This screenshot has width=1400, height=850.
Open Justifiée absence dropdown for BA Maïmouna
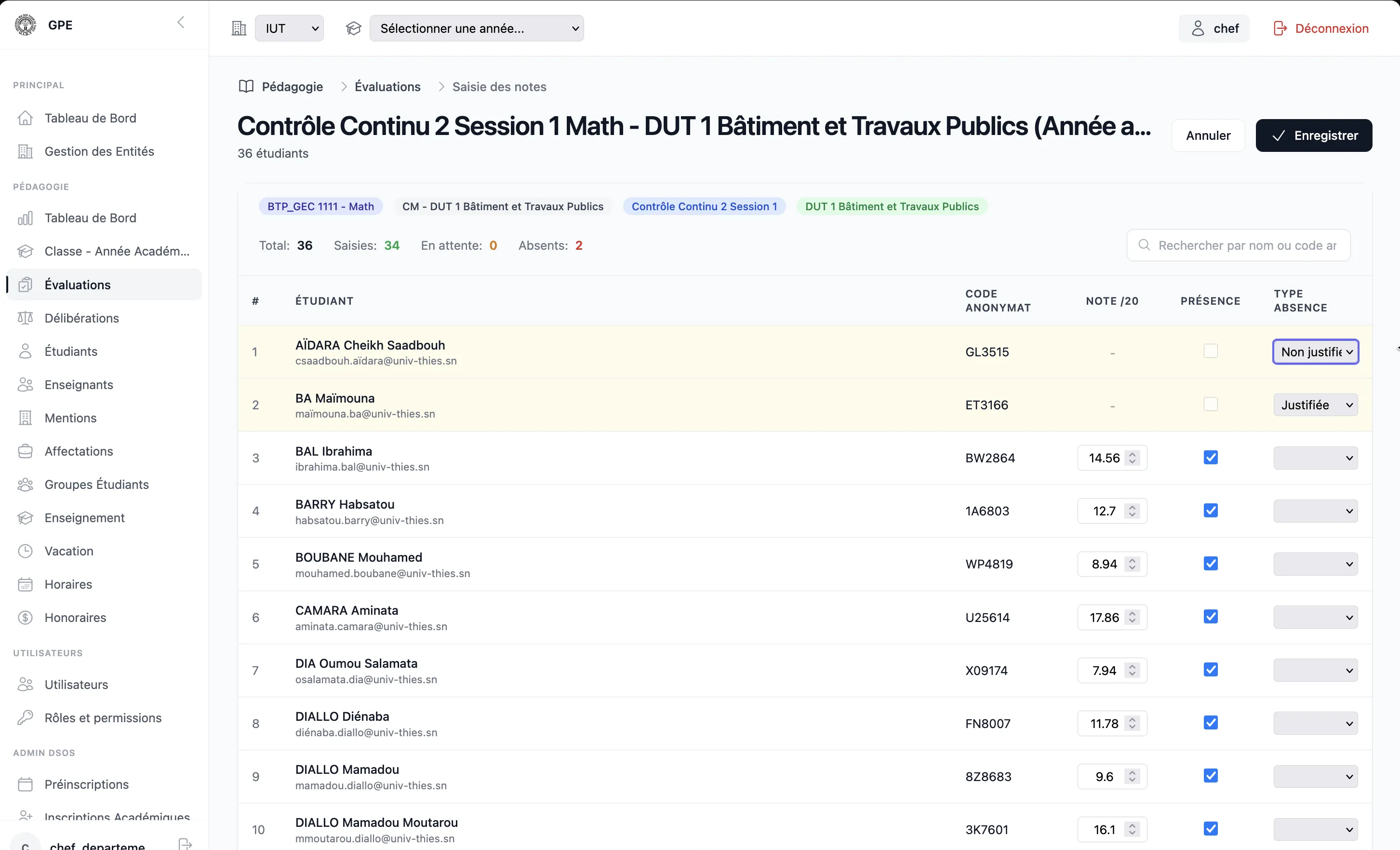(1315, 405)
